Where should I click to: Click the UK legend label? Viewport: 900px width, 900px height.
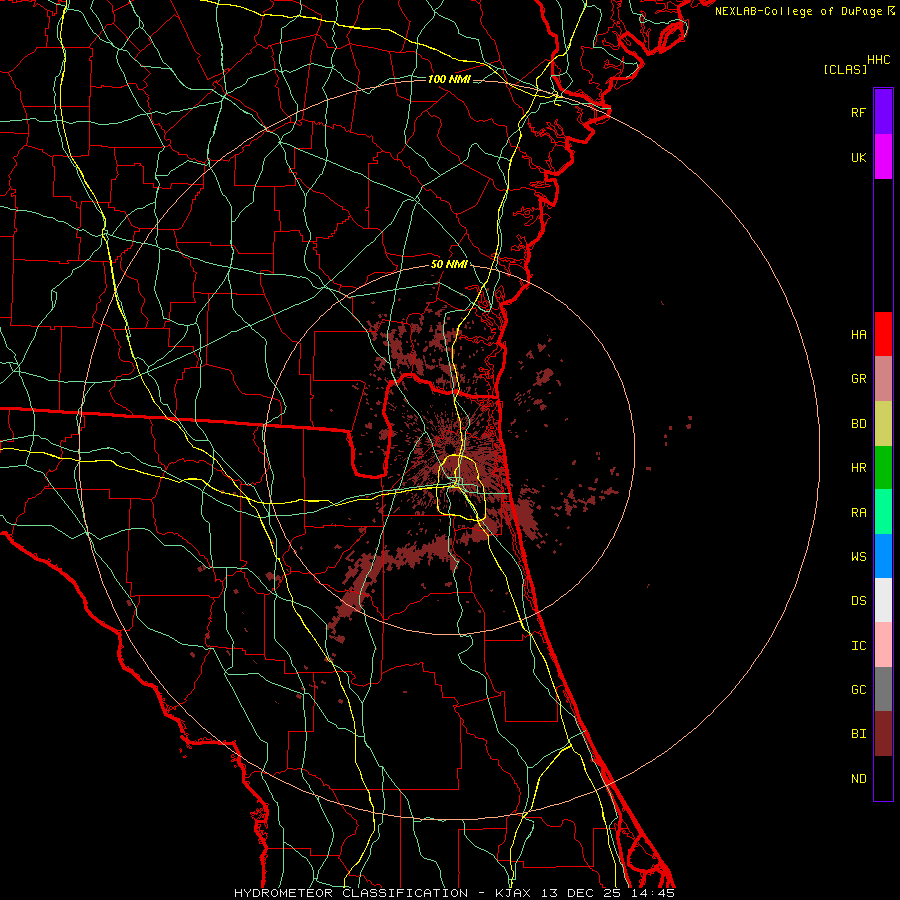[858, 157]
